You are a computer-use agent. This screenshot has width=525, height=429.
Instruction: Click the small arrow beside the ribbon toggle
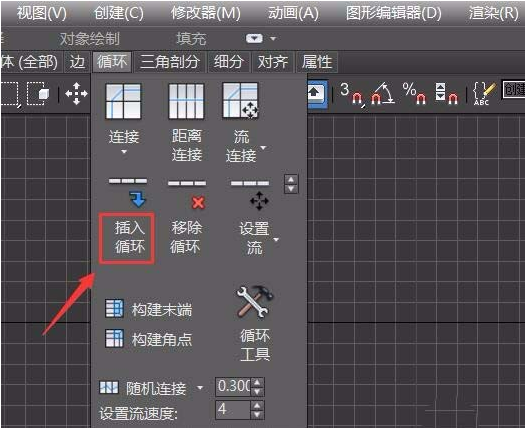(x=273, y=39)
